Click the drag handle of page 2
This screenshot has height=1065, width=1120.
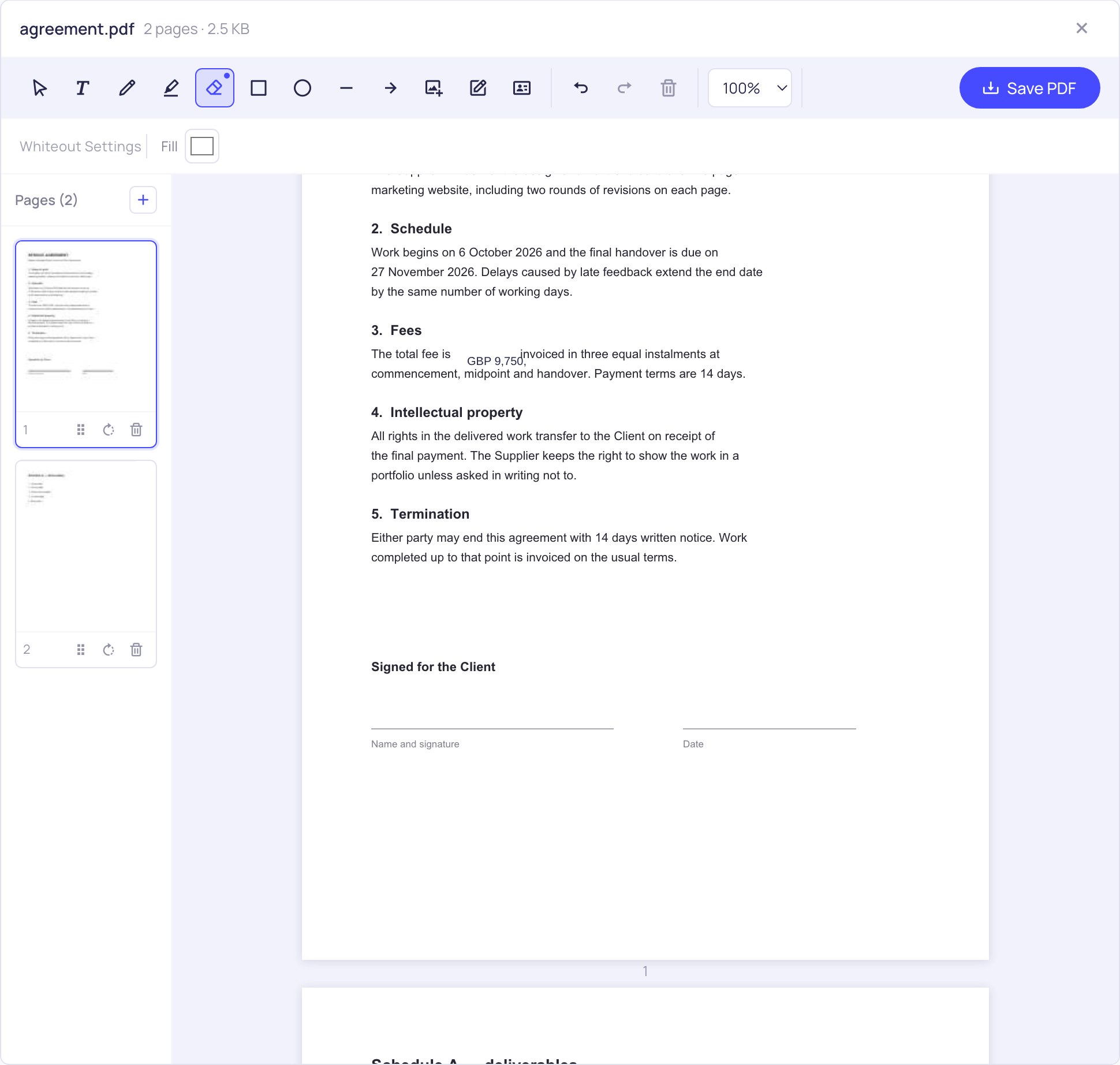point(81,650)
